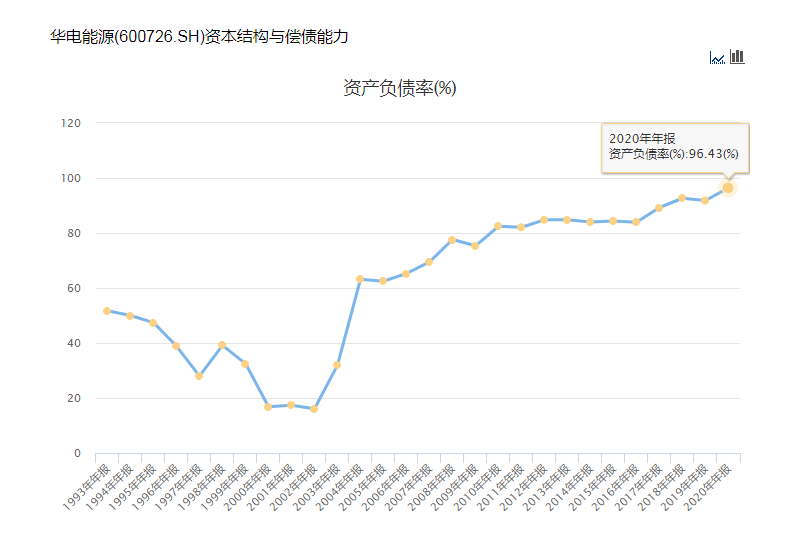Click the 1997年年报 data point on line
800x555 pixels.
point(199,376)
